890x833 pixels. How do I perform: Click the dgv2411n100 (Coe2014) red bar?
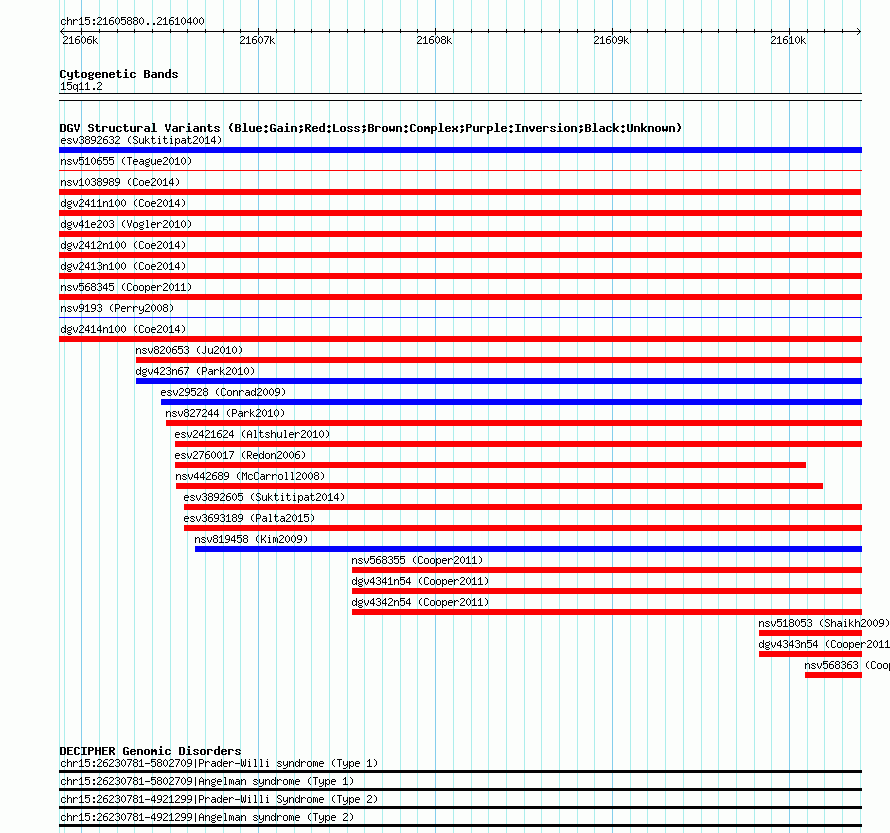click(x=460, y=213)
